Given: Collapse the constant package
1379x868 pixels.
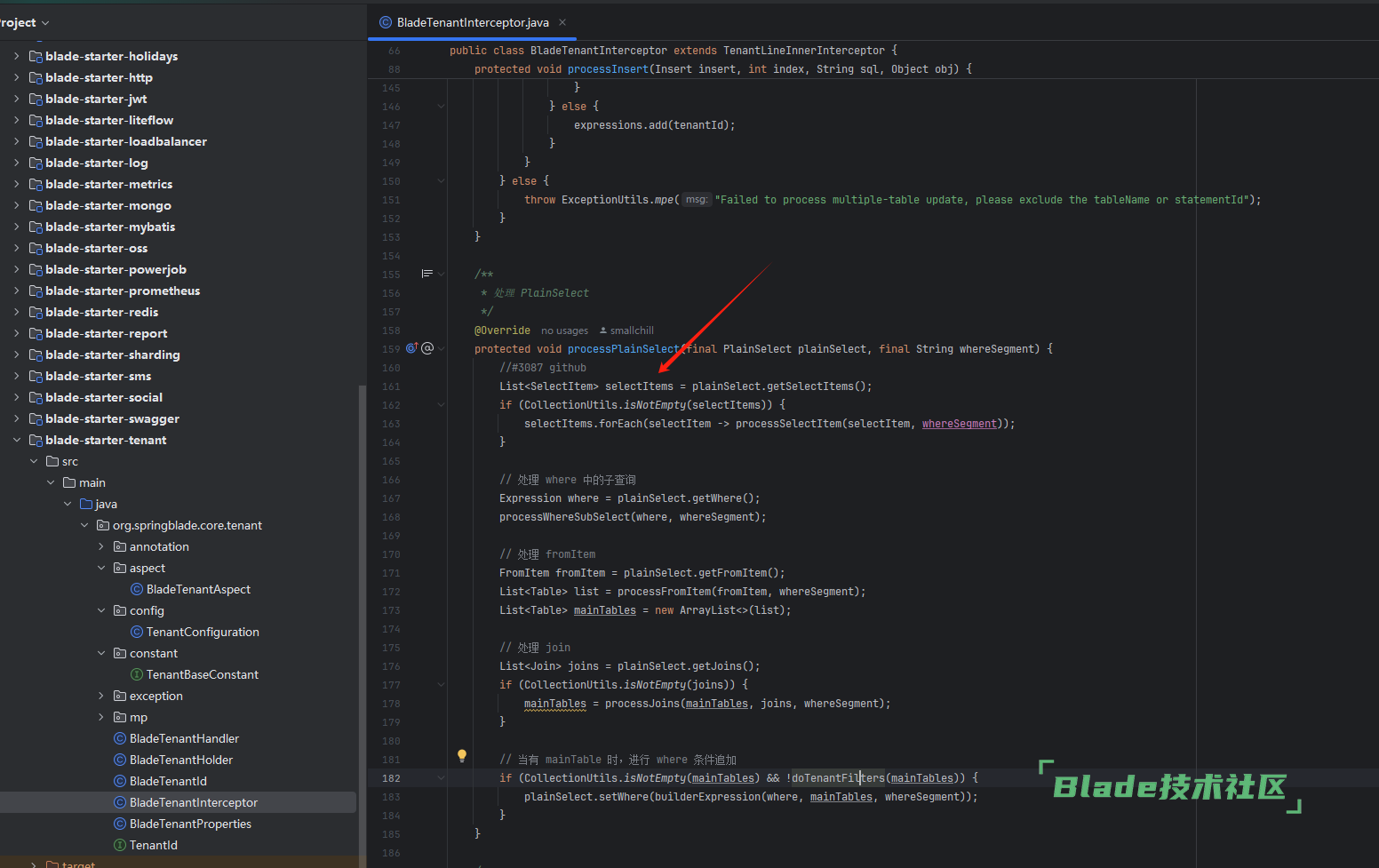Looking at the screenshot, I should click(101, 653).
